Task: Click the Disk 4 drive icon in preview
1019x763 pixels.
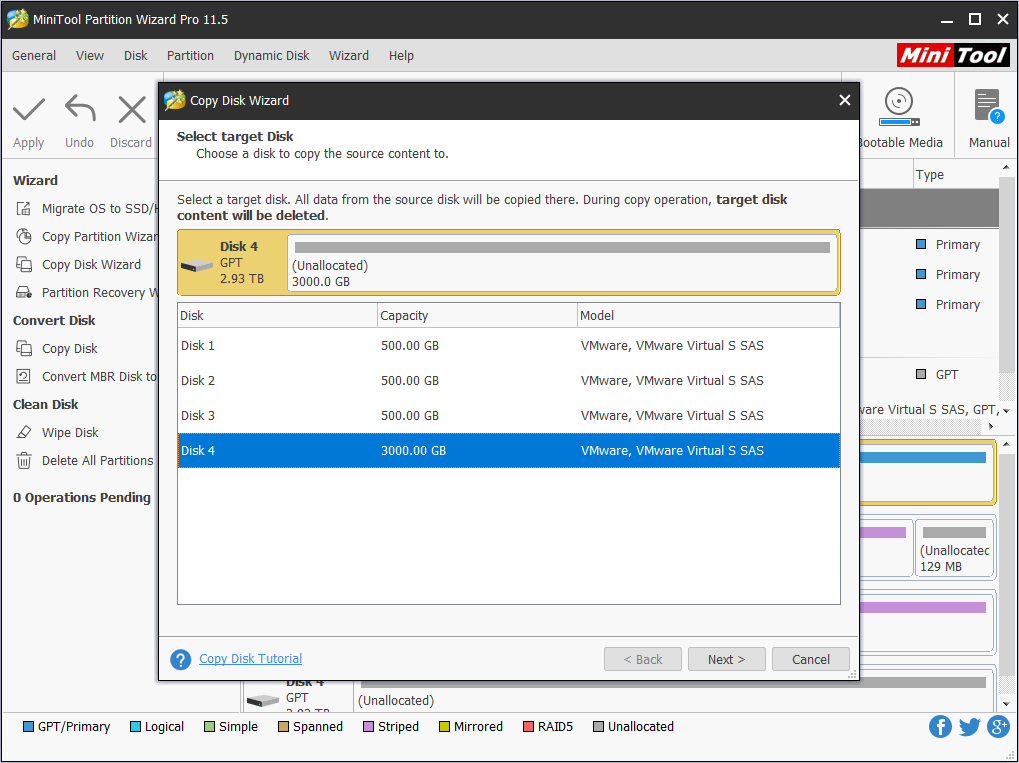Action: click(197, 265)
